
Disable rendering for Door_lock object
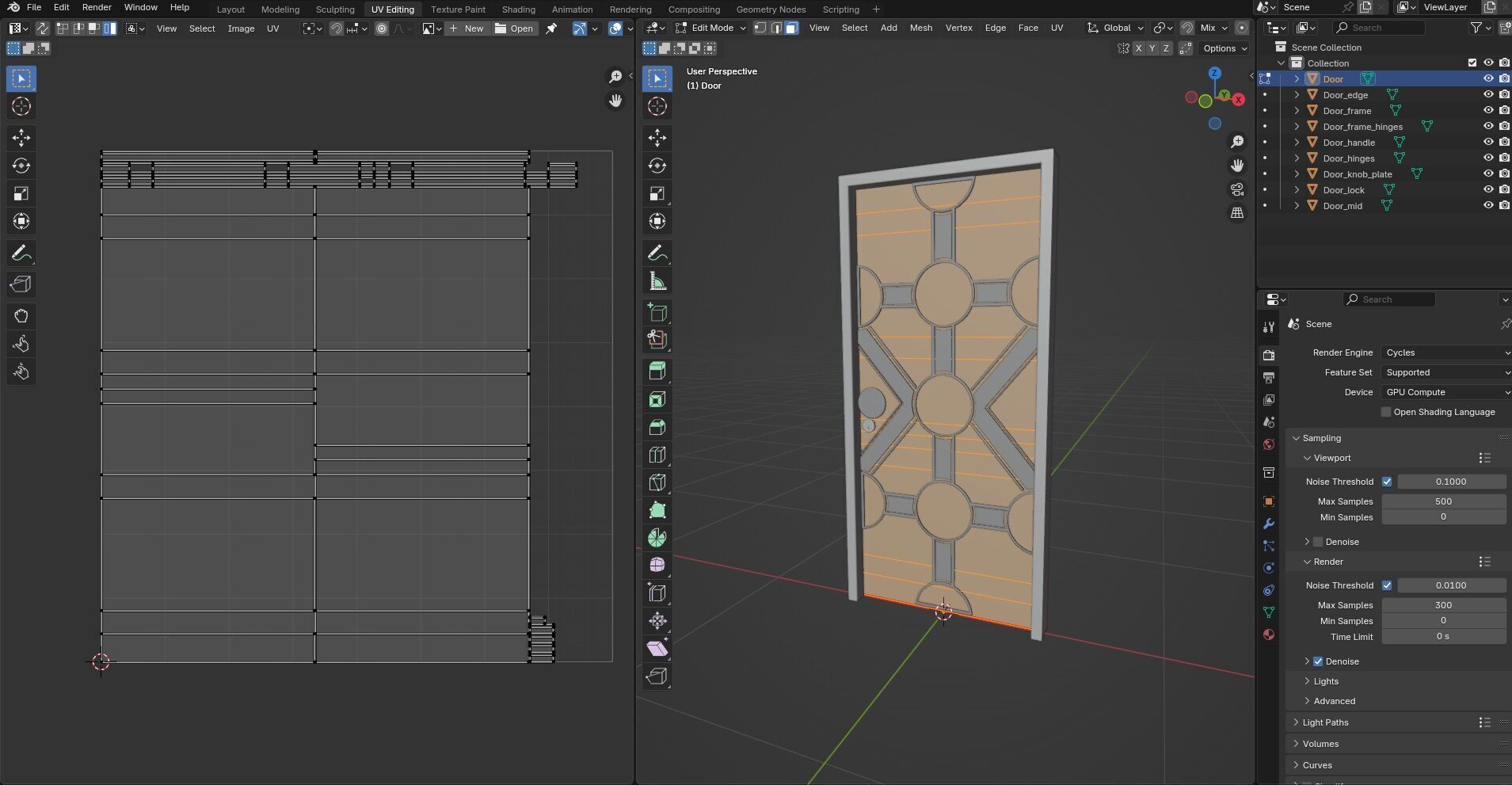(1504, 189)
